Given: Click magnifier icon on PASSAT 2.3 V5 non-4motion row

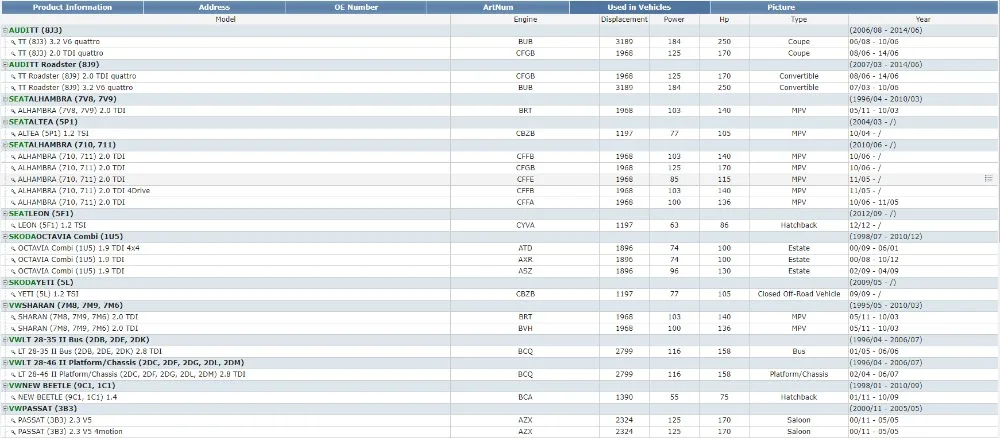Looking at the screenshot, I should 13,420.
